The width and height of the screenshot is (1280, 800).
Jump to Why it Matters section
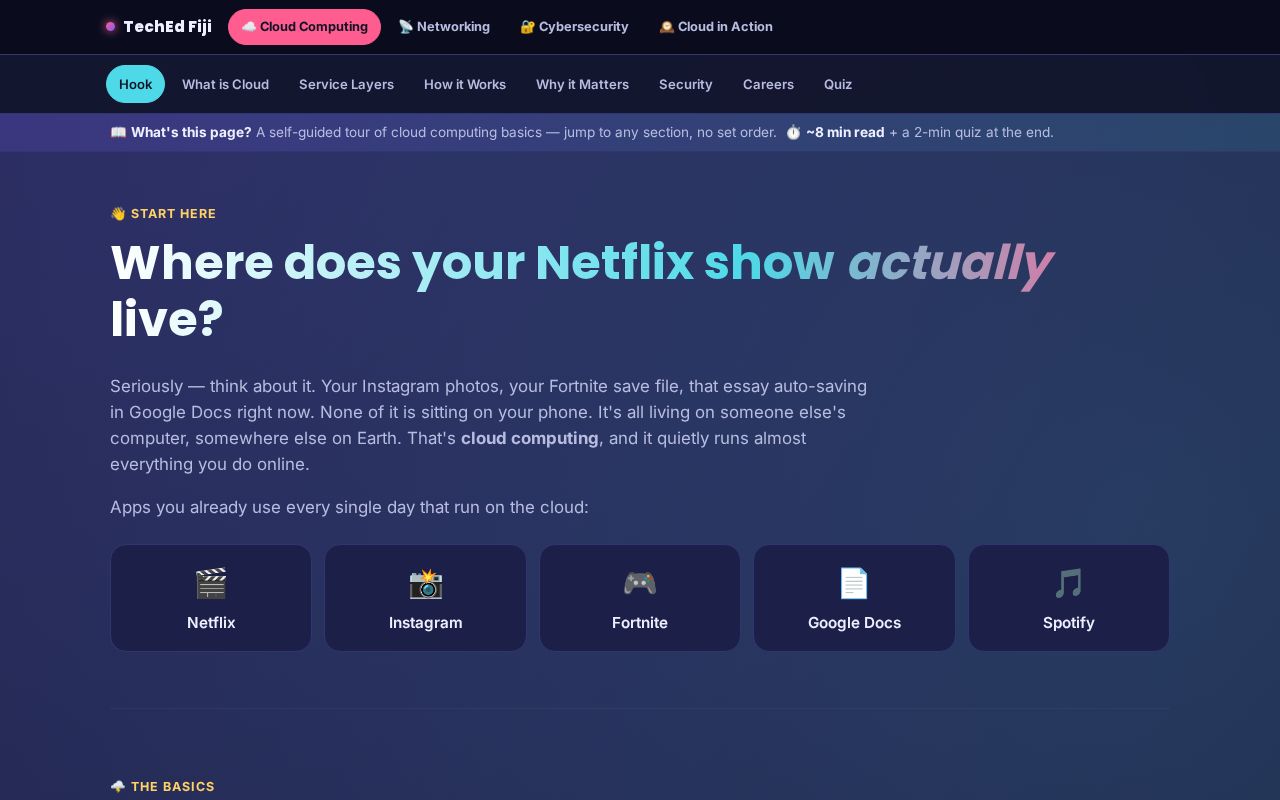point(582,84)
